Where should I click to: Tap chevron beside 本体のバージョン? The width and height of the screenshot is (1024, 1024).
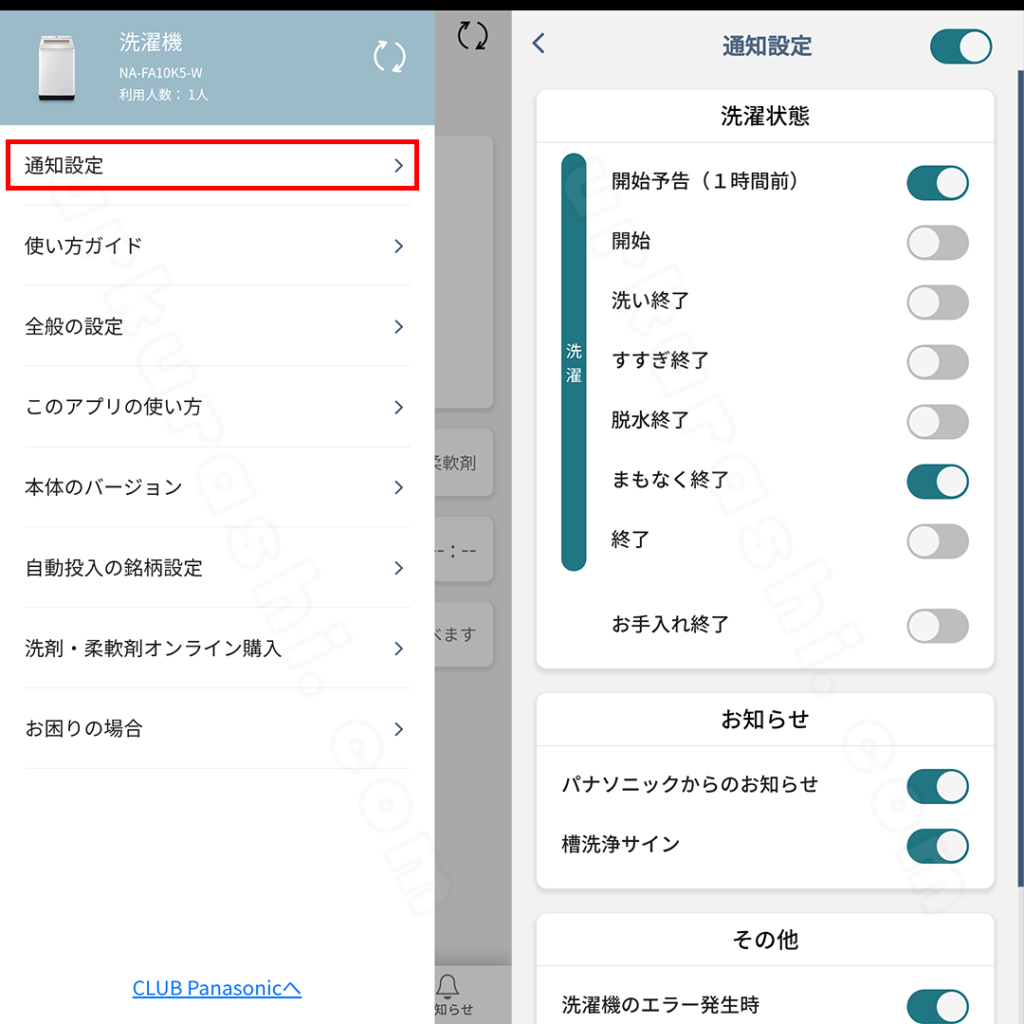click(x=399, y=487)
